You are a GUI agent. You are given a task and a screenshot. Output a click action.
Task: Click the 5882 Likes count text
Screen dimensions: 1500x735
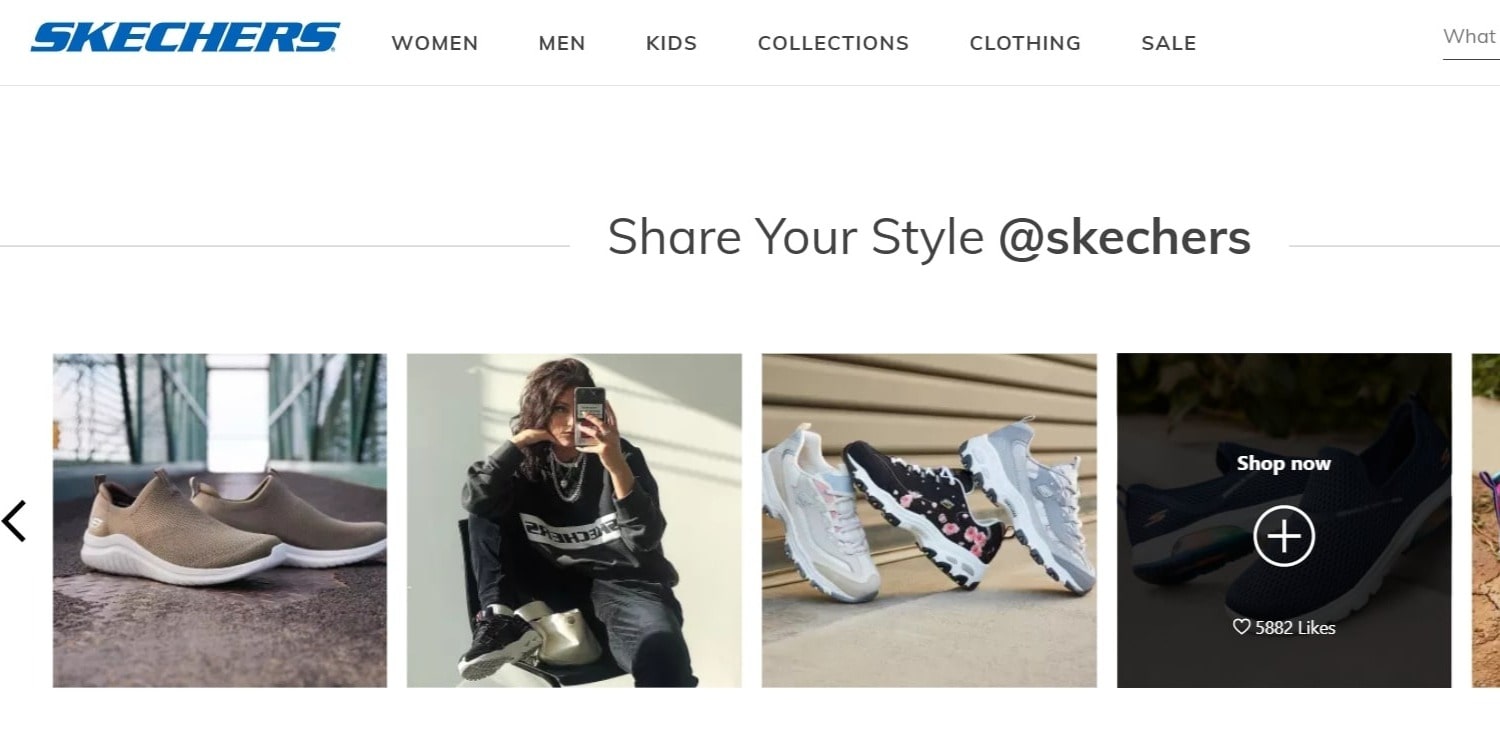pos(1295,628)
